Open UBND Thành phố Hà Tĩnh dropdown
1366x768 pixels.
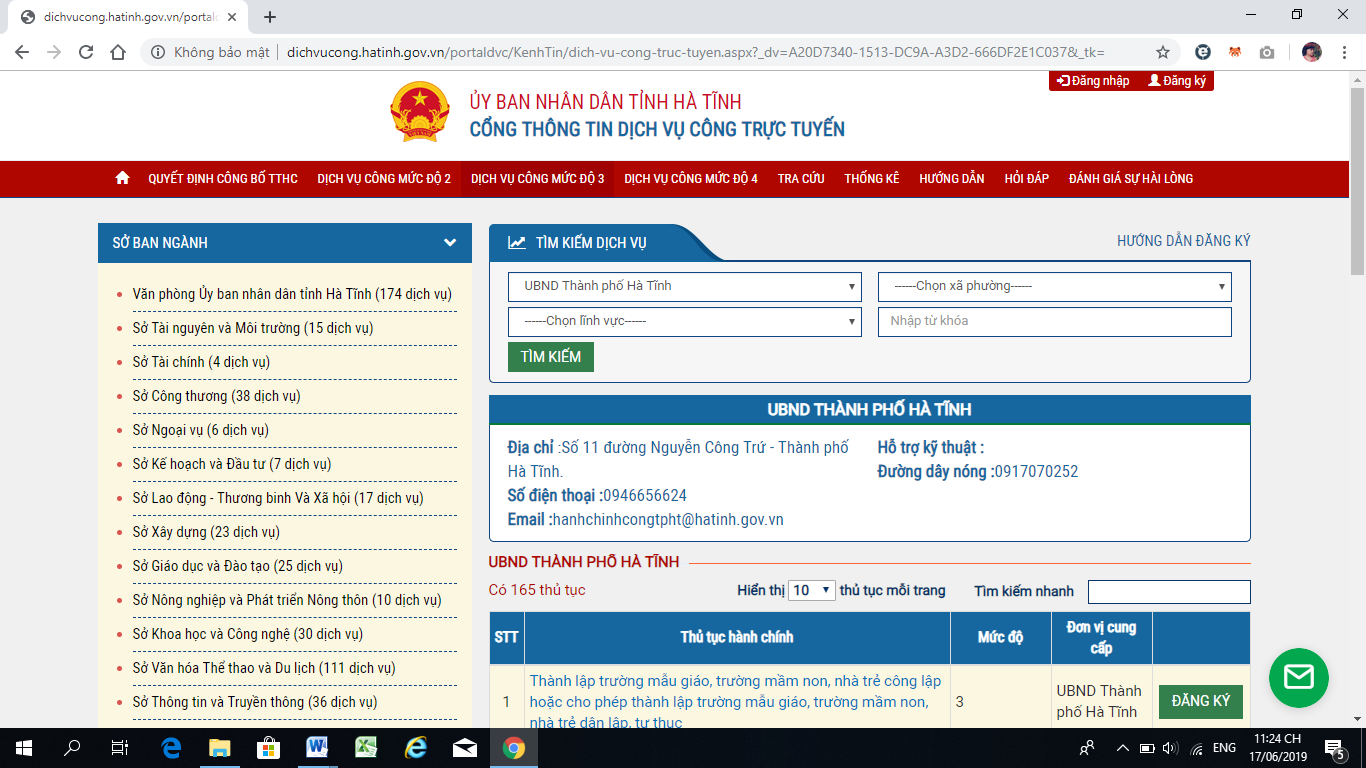[685, 286]
